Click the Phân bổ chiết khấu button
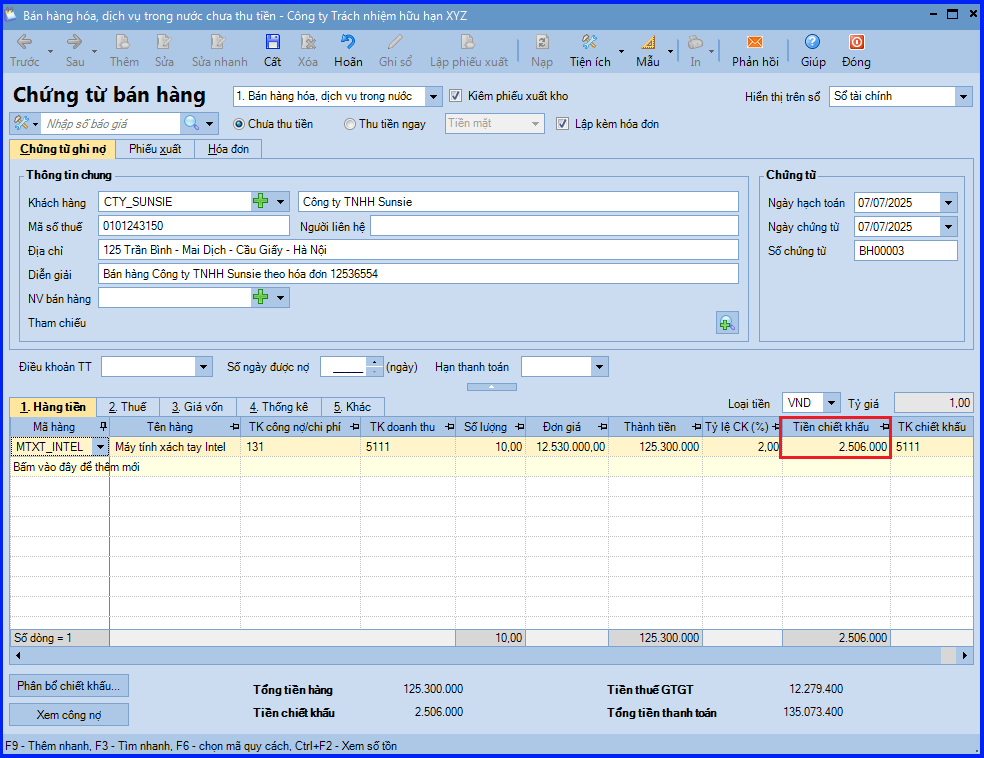 69,686
